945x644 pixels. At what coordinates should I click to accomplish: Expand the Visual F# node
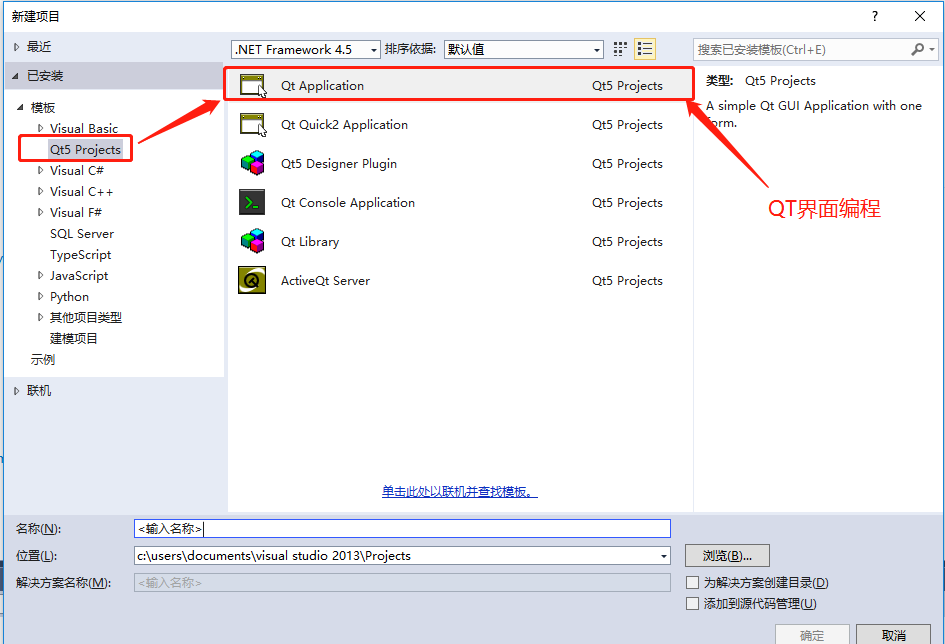tap(40, 212)
